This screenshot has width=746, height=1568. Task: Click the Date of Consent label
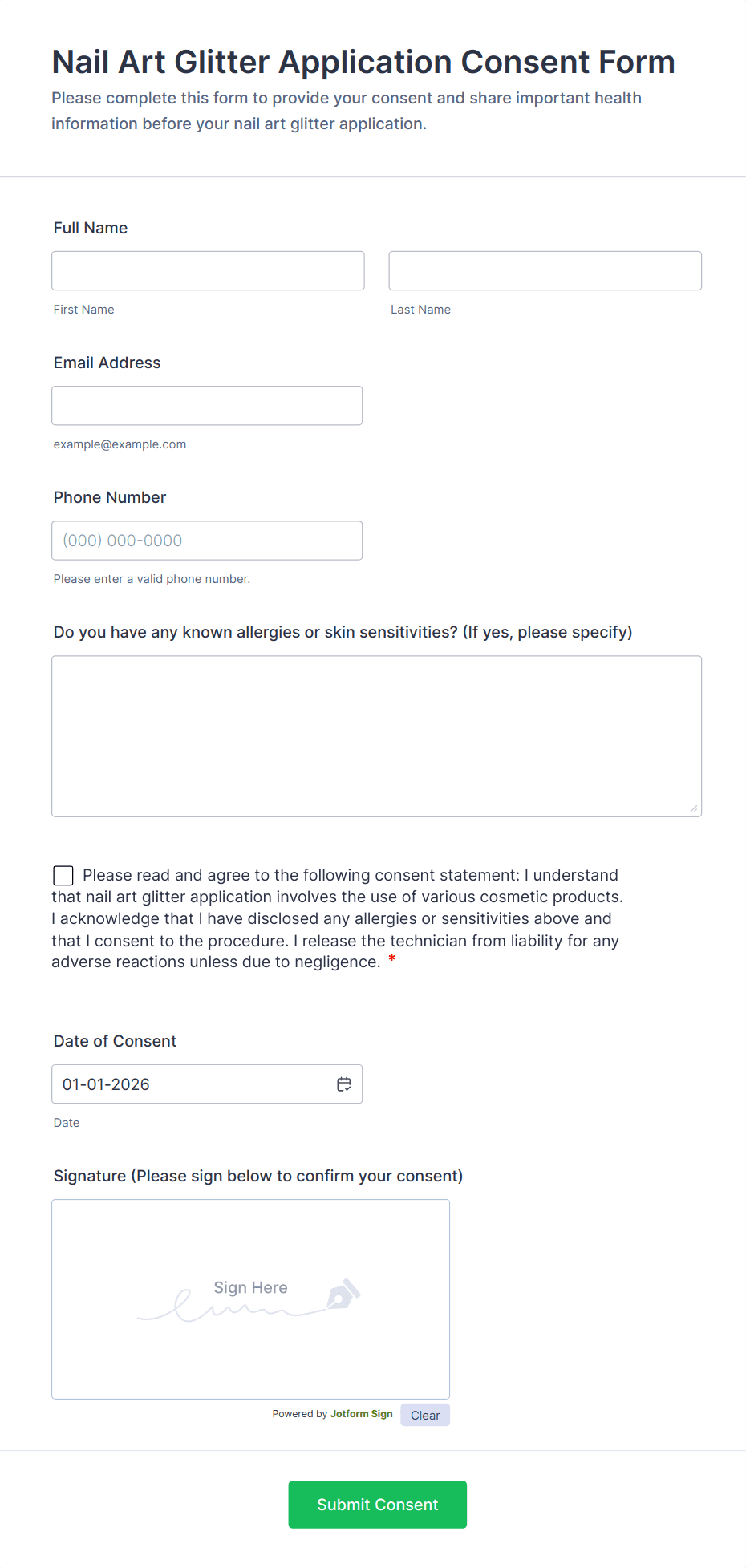(x=115, y=1041)
